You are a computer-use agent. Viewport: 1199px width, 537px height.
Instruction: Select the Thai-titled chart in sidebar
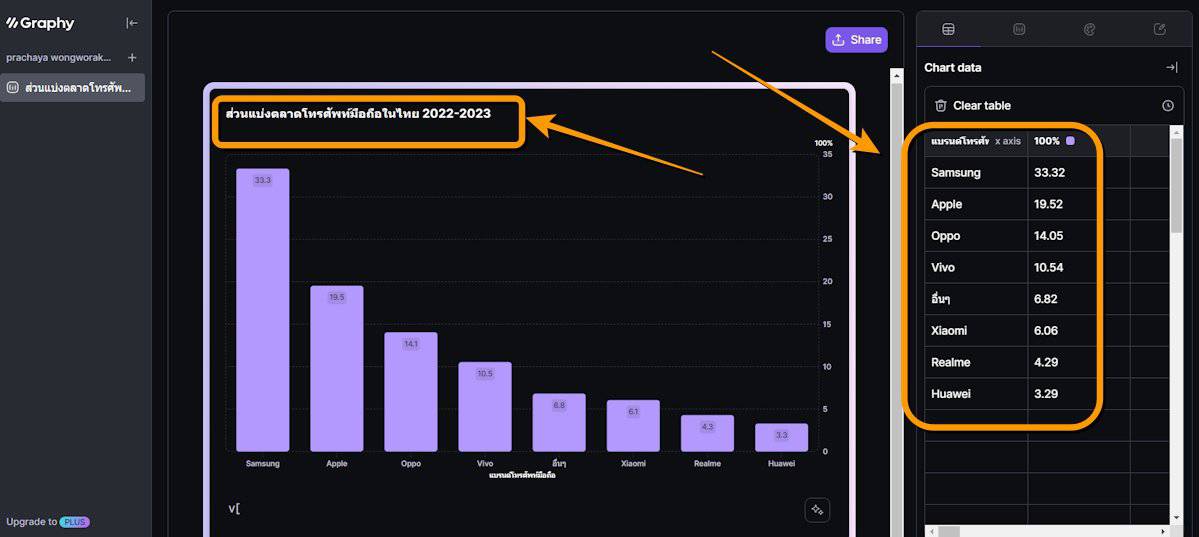(x=72, y=88)
